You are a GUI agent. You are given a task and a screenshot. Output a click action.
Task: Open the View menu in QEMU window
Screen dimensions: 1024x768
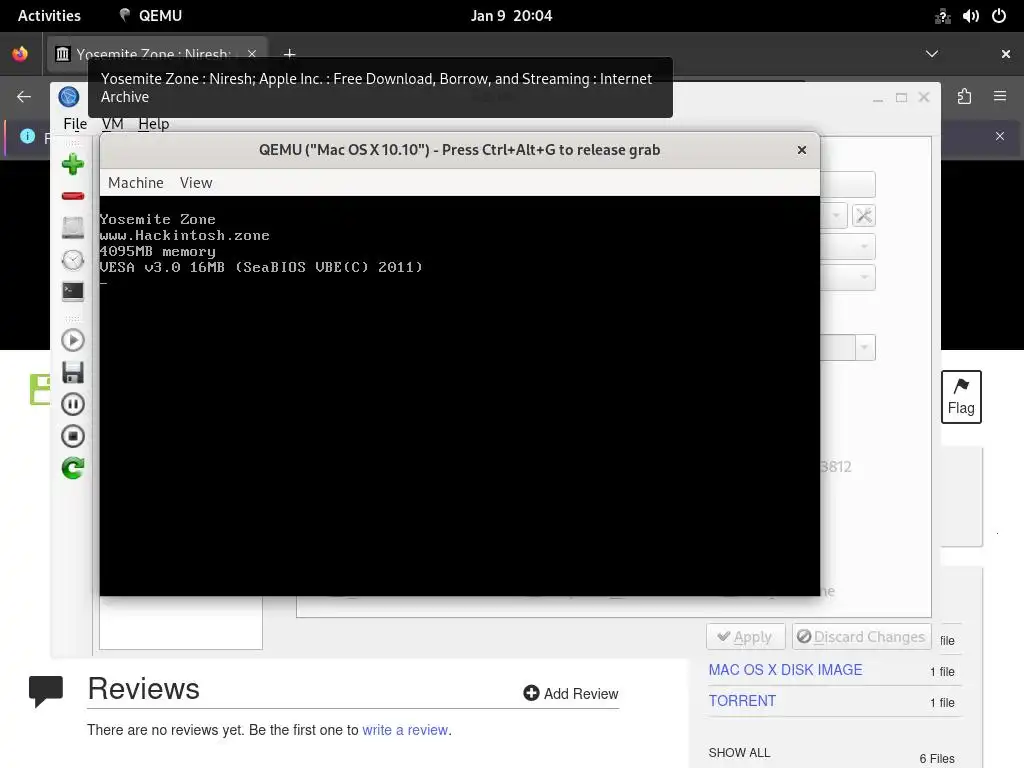[196, 183]
